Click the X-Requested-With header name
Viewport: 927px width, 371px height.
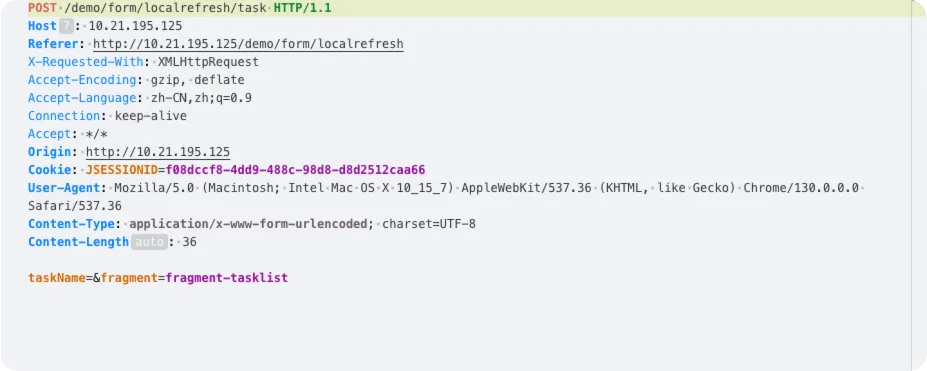pos(86,62)
